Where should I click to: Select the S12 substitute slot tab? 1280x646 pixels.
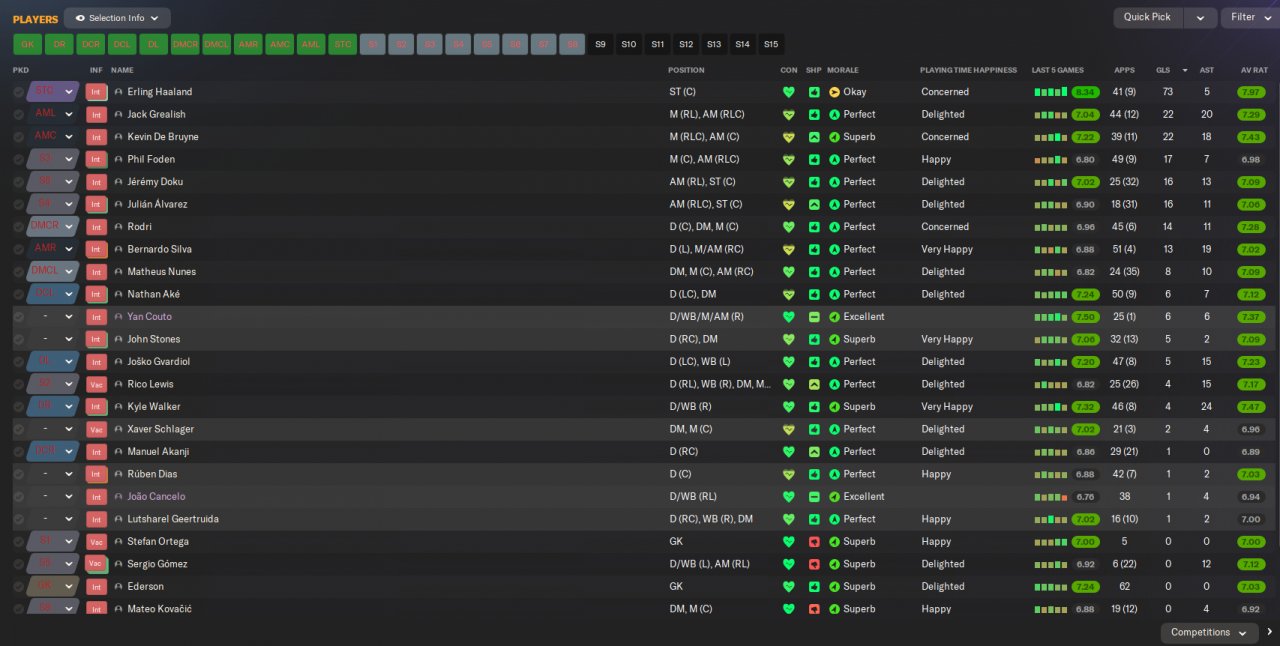pos(686,44)
